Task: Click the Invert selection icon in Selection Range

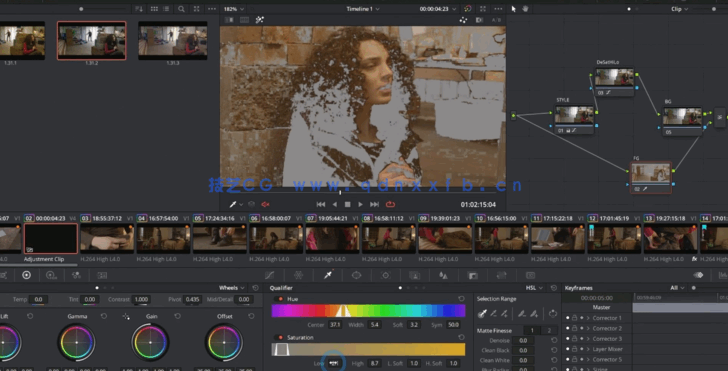Action: [552, 314]
